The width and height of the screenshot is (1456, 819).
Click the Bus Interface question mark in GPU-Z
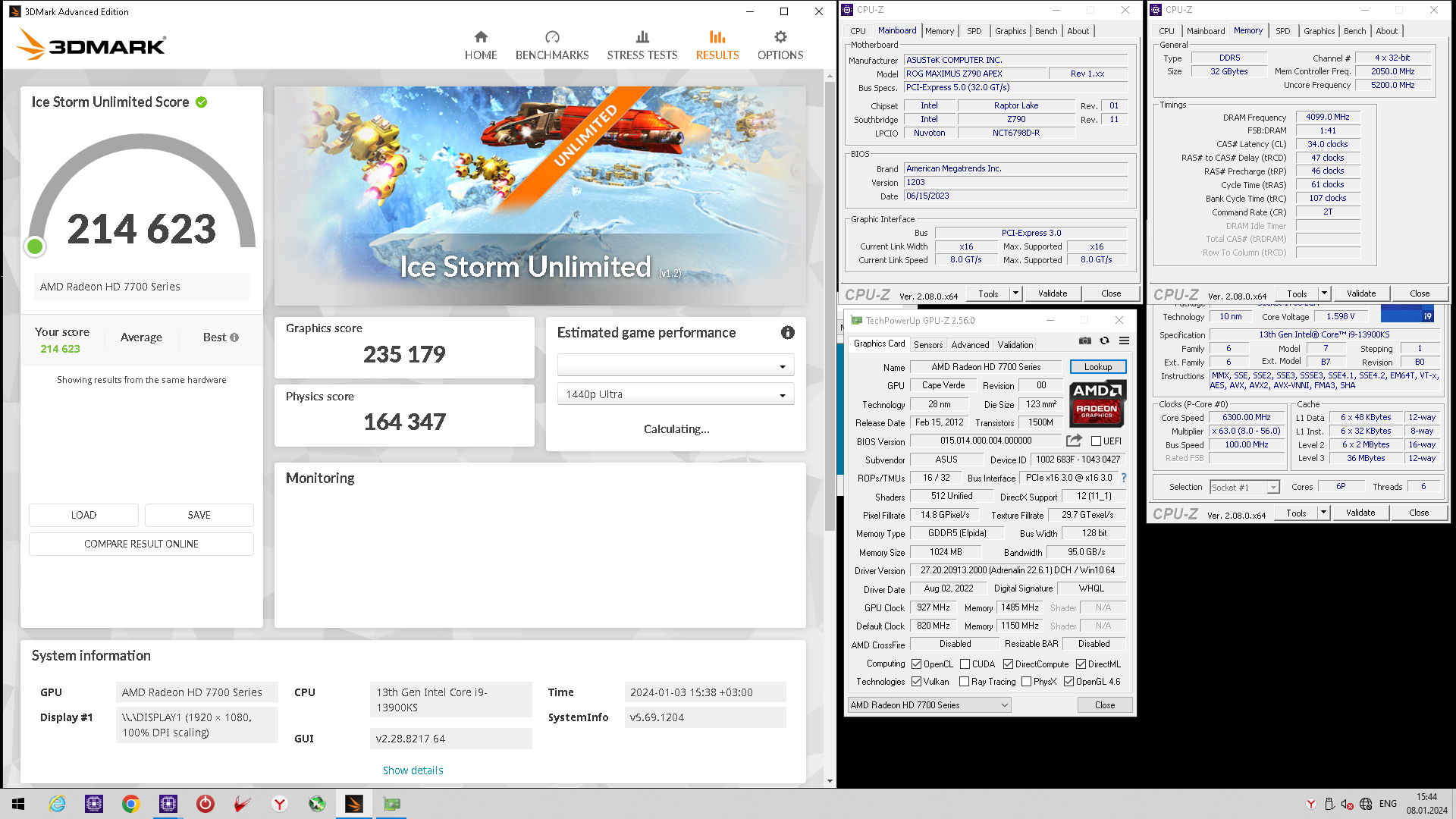pyautogui.click(x=1124, y=478)
